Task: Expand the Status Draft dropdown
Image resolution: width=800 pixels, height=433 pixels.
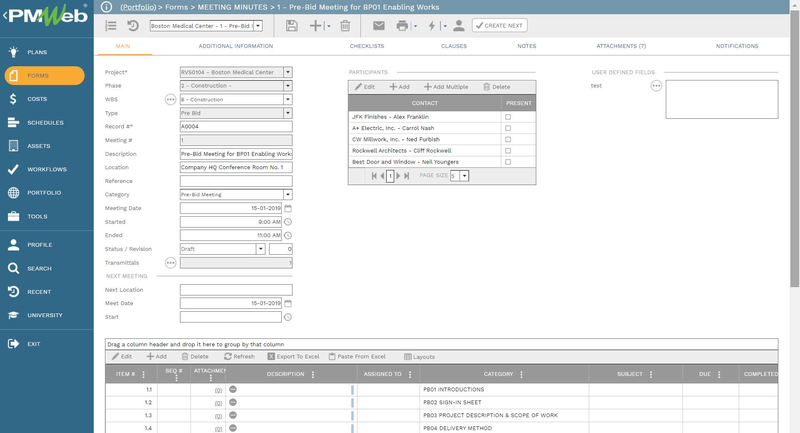Action: (259, 249)
